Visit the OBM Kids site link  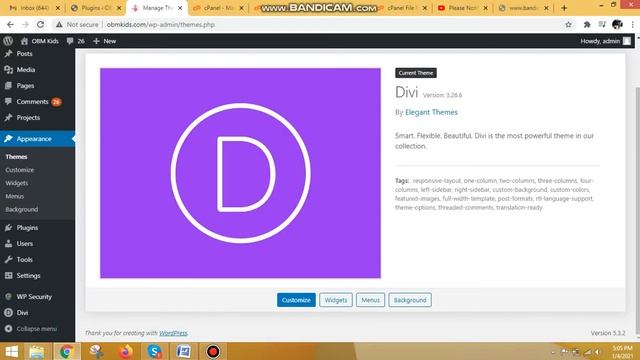coord(40,41)
